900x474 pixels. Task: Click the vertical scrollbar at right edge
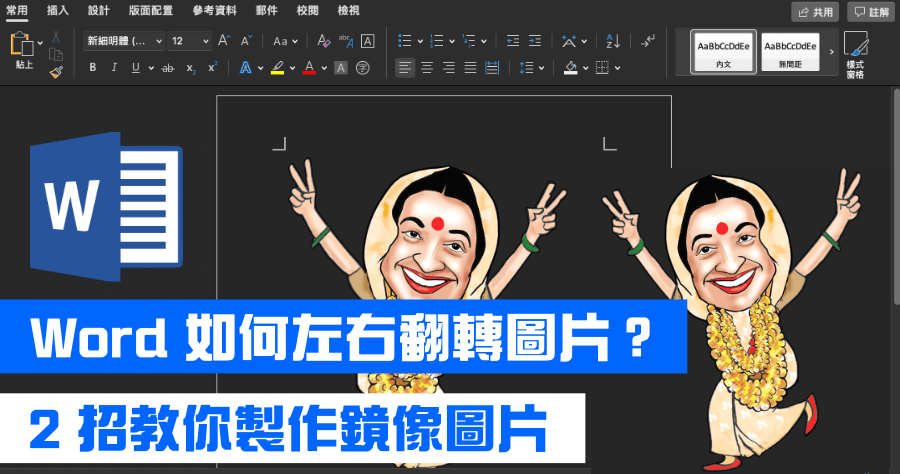click(x=897, y=195)
